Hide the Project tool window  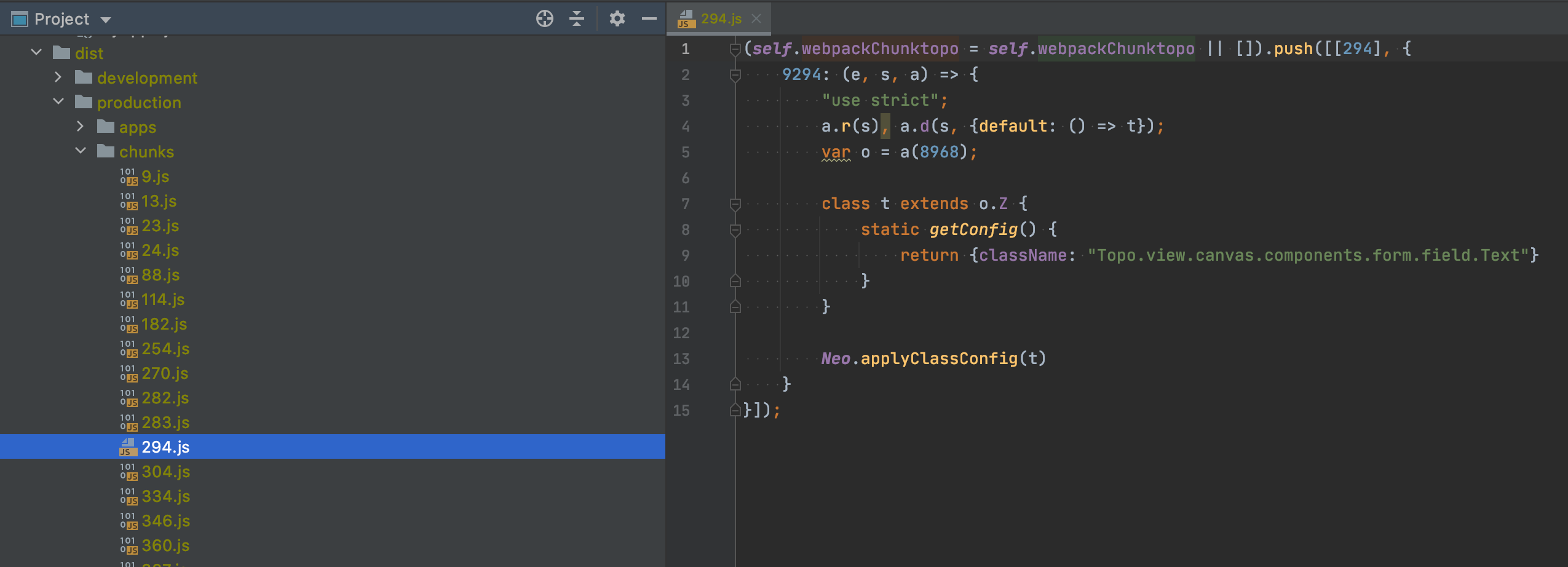[x=649, y=19]
